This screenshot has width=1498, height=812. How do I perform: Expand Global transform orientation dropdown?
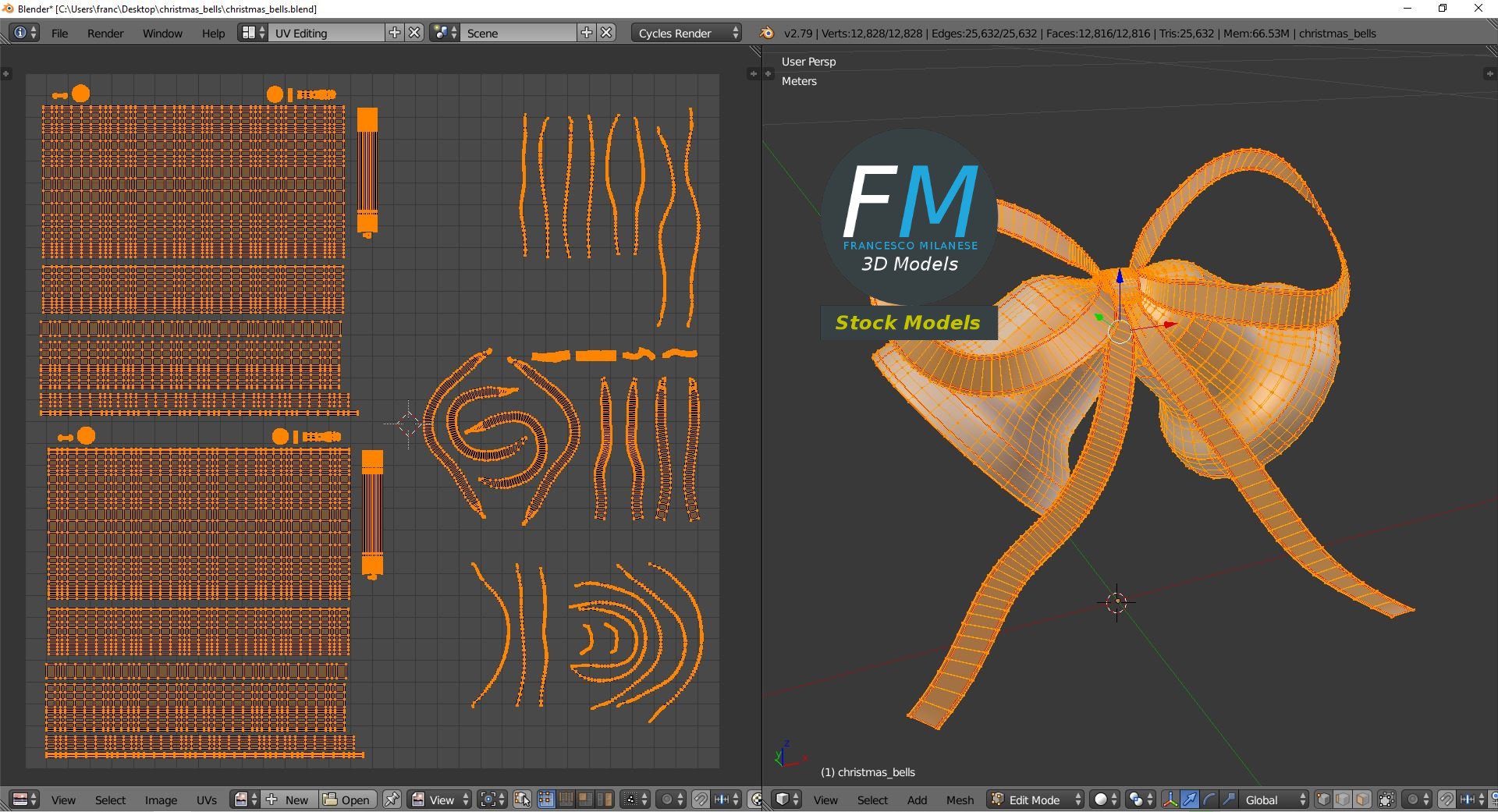click(1275, 800)
